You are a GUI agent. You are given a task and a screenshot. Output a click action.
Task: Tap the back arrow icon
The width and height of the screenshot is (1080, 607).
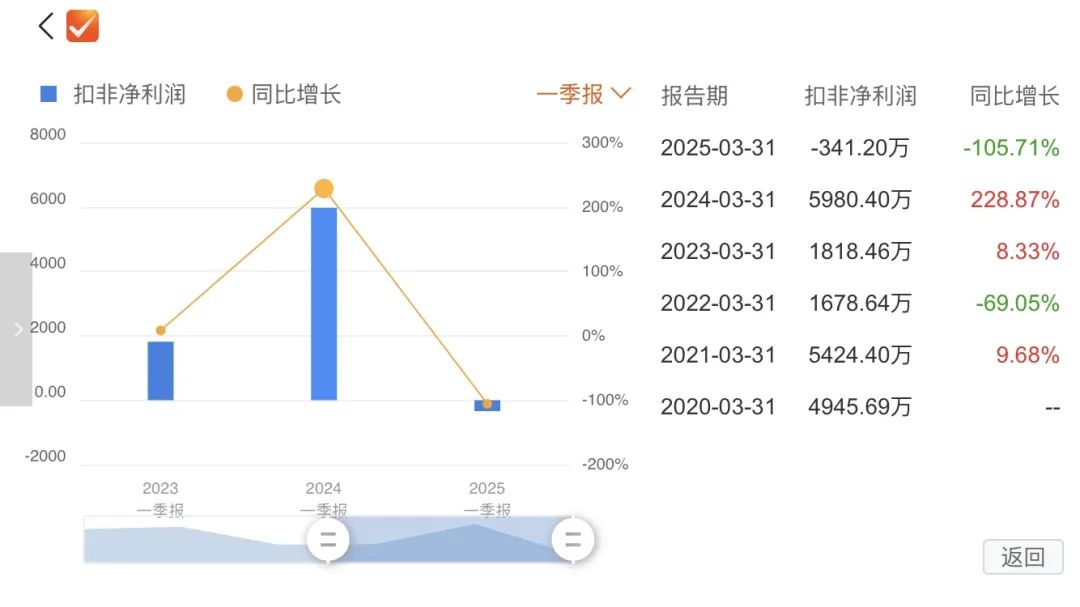(46, 26)
